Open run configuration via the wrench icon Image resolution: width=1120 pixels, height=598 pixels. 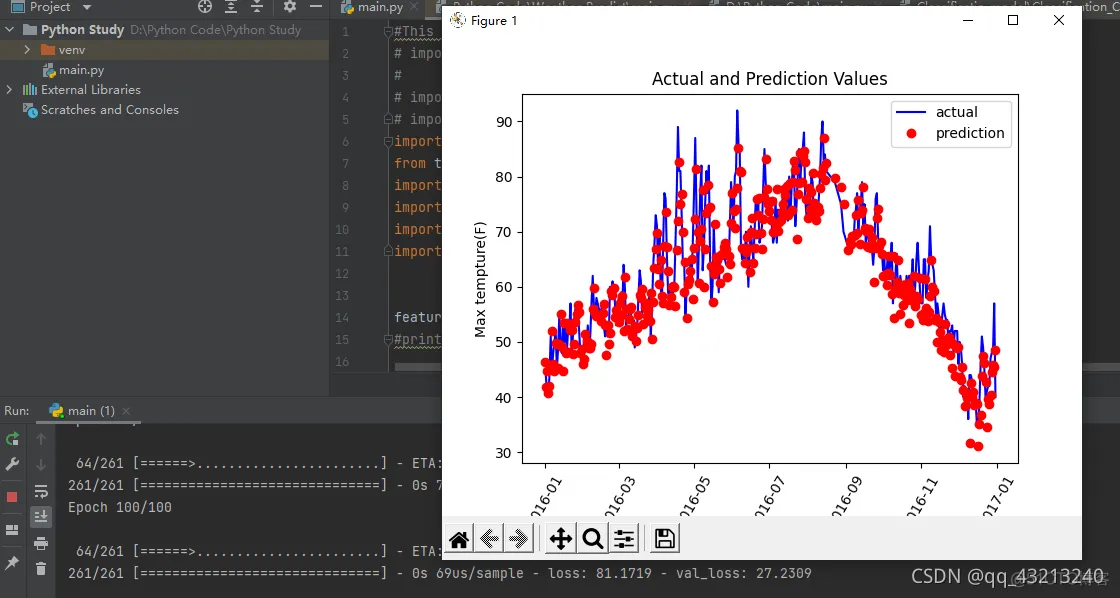(x=12, y=465)
